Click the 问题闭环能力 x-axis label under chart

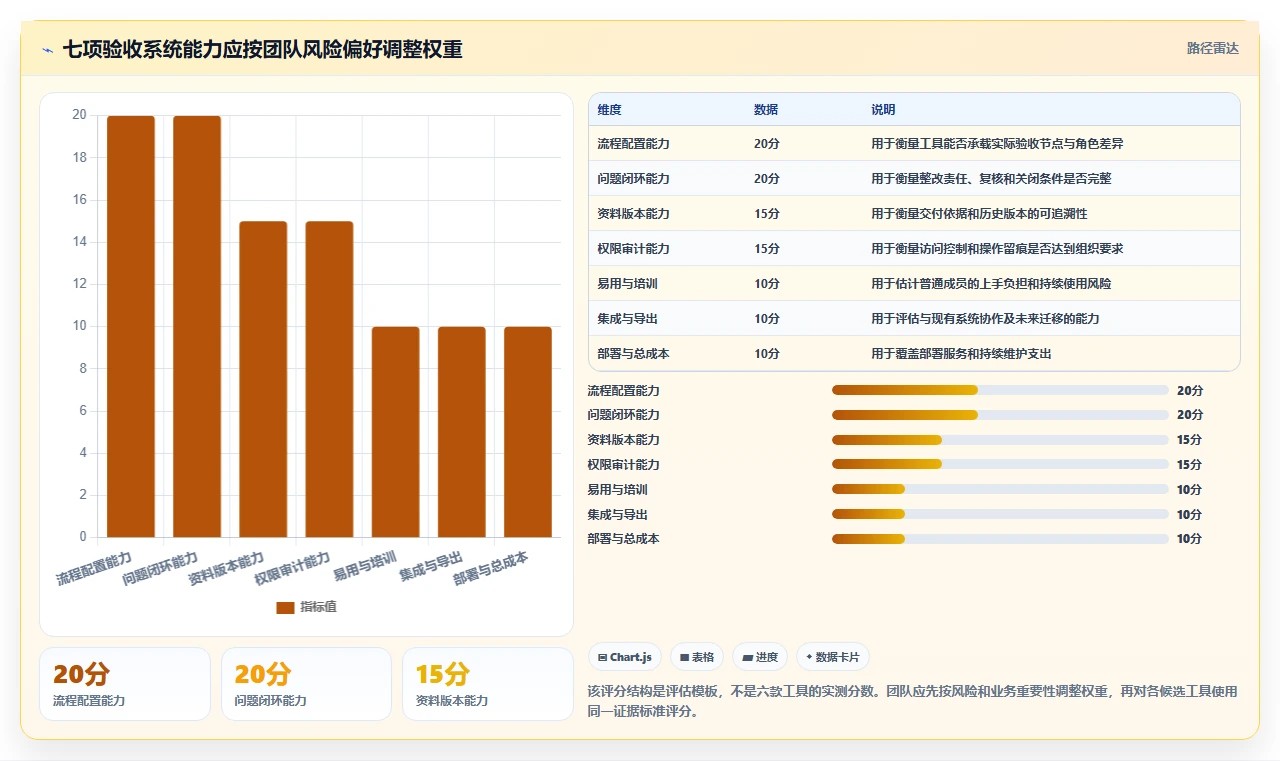click(x=161, y=566)
